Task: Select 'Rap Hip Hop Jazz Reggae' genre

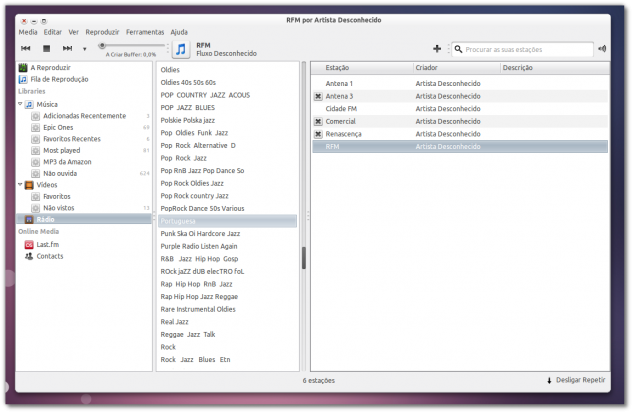Action: [199, 297]
